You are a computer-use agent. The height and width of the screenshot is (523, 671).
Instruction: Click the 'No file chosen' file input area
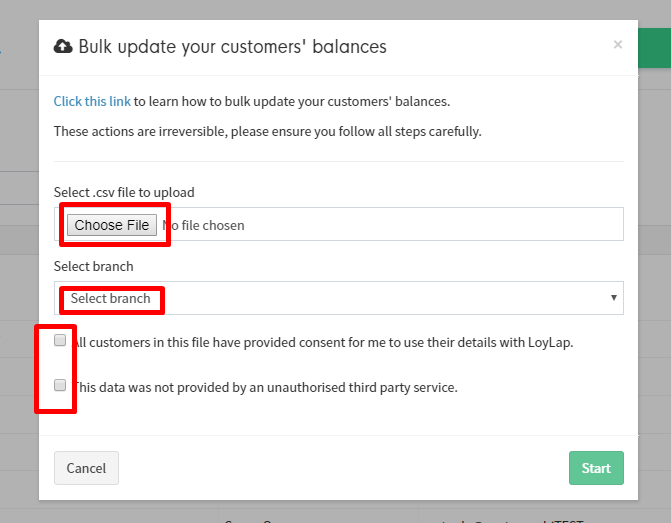click(x=338, y=224)
